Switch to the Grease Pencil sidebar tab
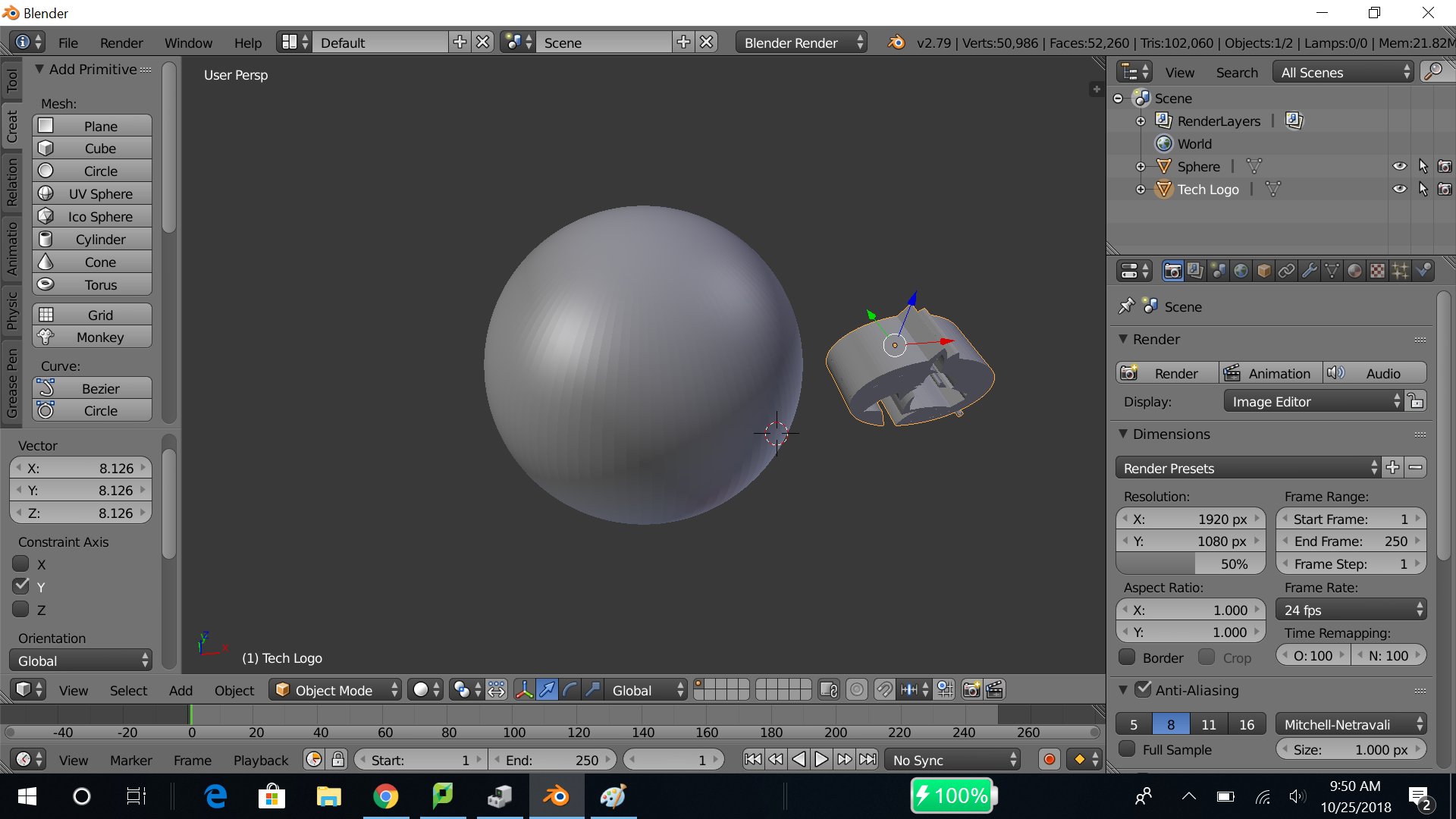 point(11,383)
